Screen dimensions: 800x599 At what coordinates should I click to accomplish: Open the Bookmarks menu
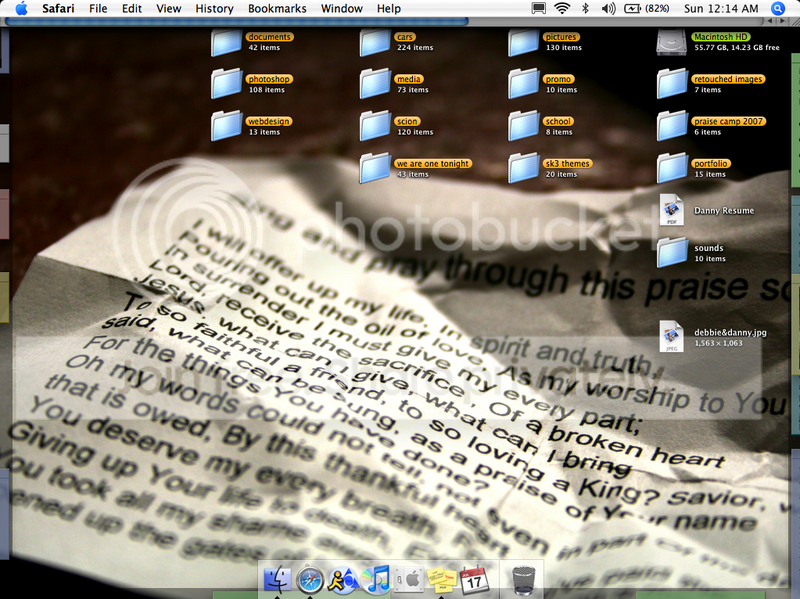[x=277, y=8]
